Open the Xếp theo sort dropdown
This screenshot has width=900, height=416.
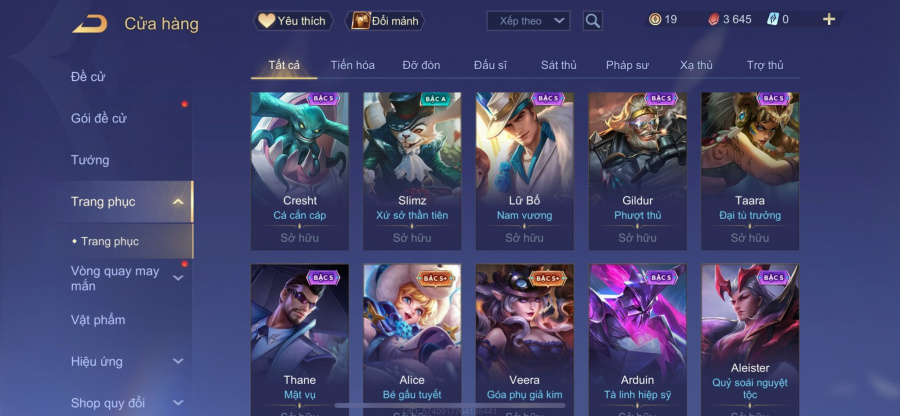click(x=528, y=21)
